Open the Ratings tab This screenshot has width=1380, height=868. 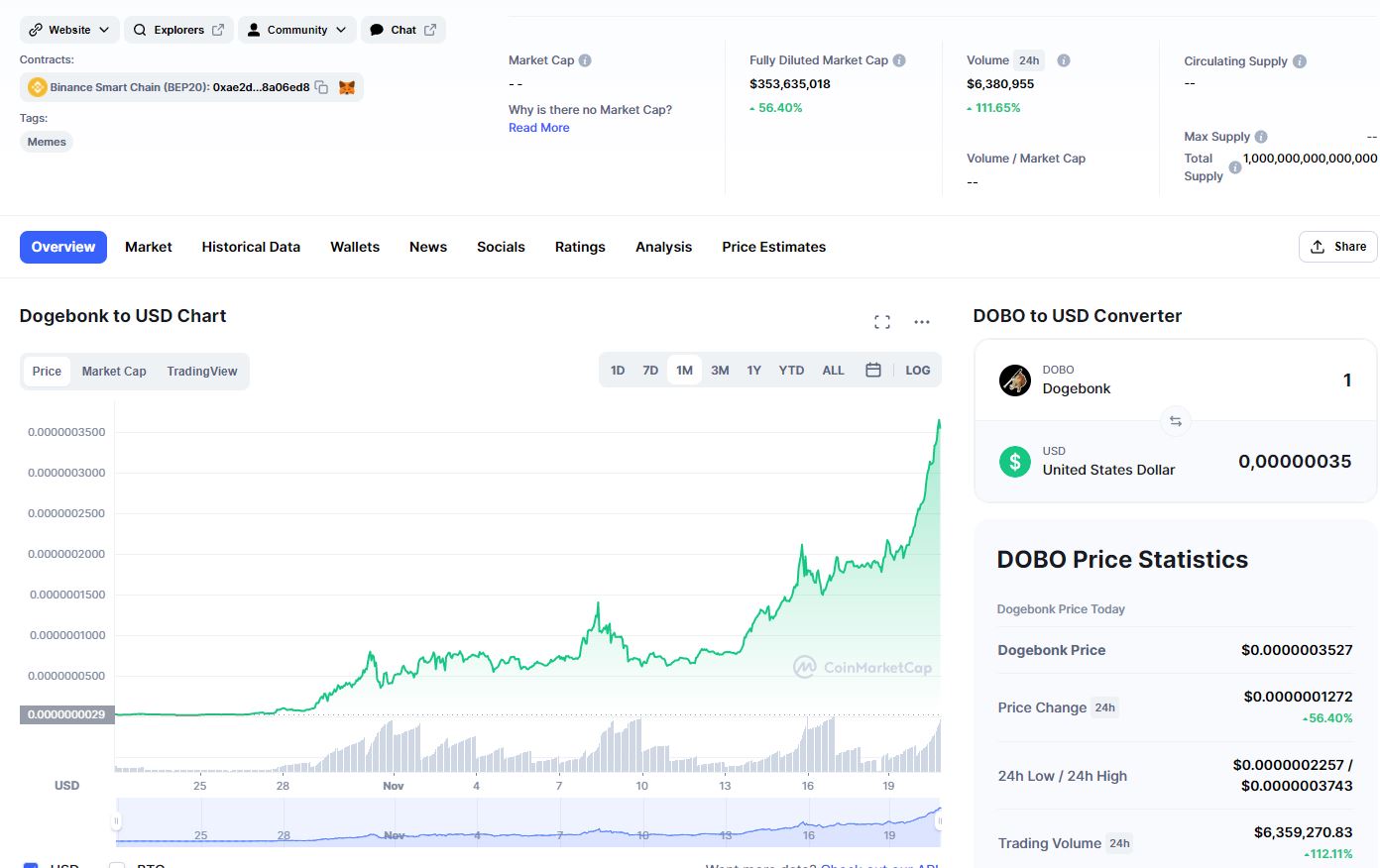(580, 247)
